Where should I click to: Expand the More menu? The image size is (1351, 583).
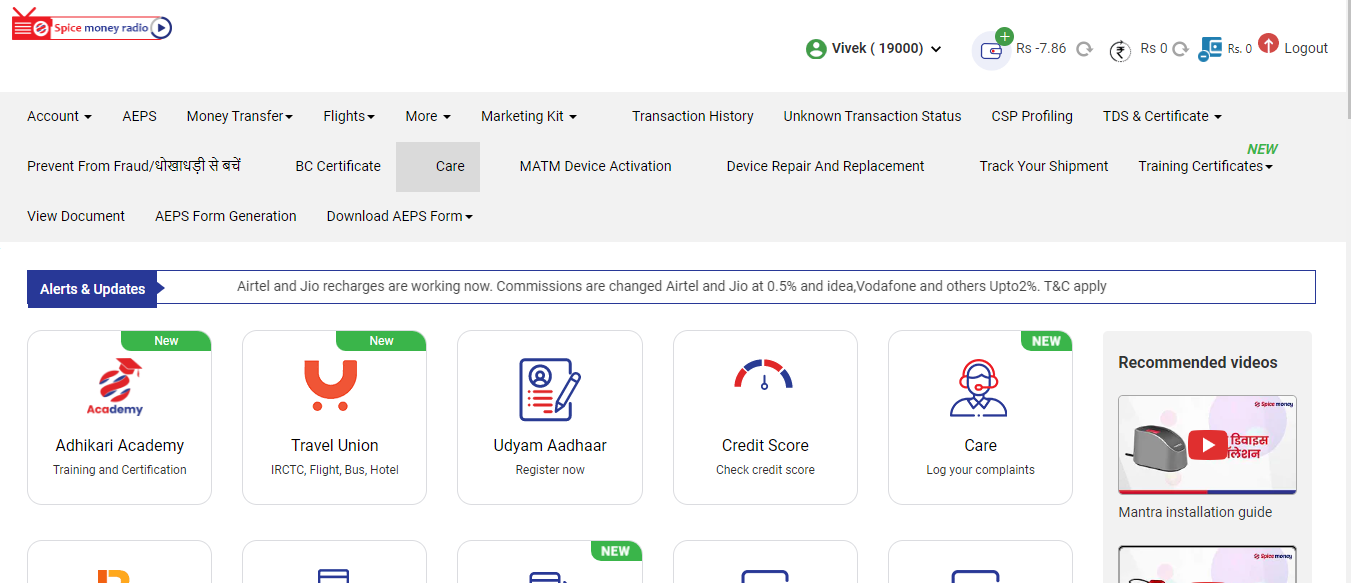(x=428, y=116)
